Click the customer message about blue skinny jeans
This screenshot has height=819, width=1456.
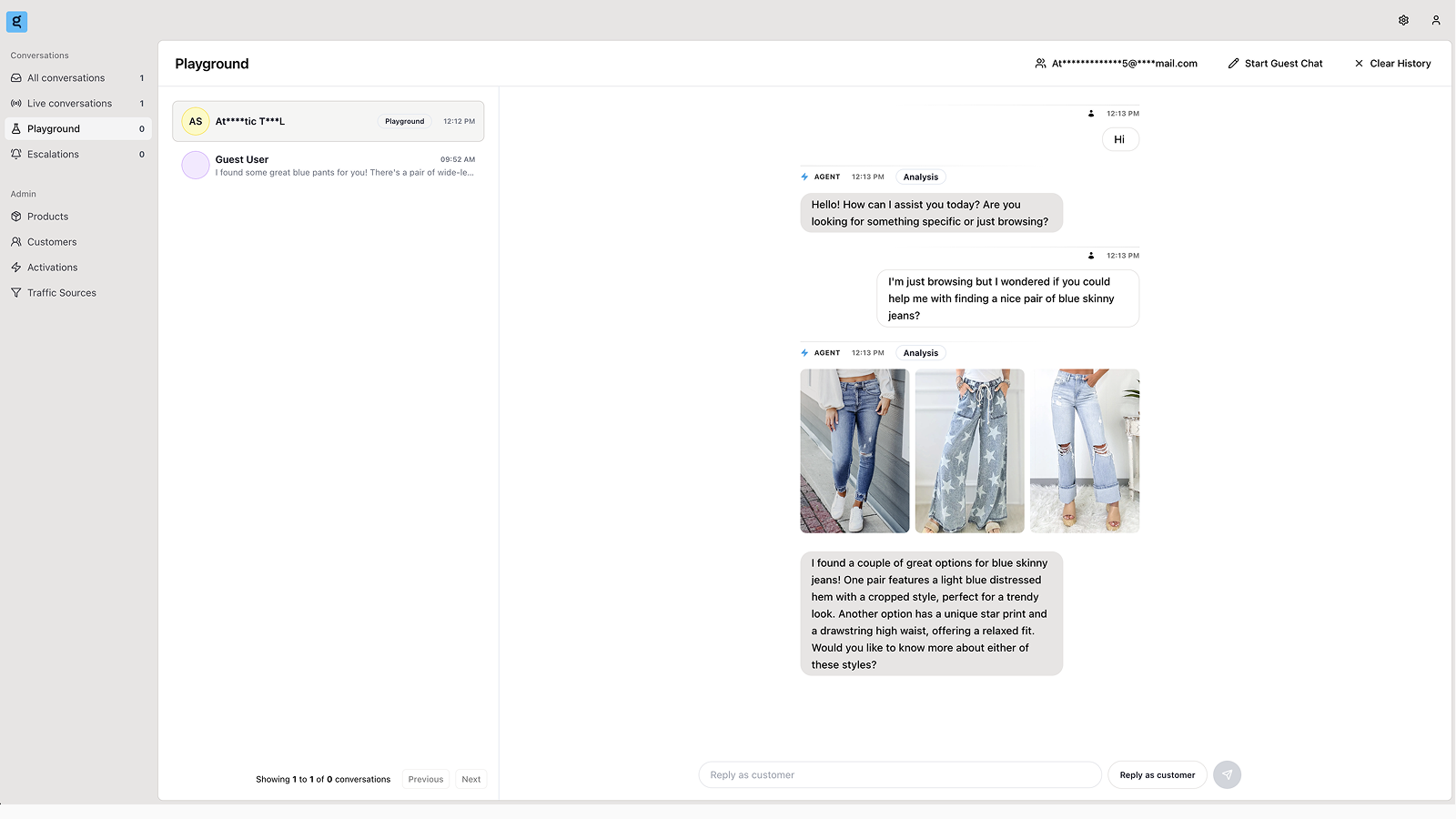[1007, 298]
